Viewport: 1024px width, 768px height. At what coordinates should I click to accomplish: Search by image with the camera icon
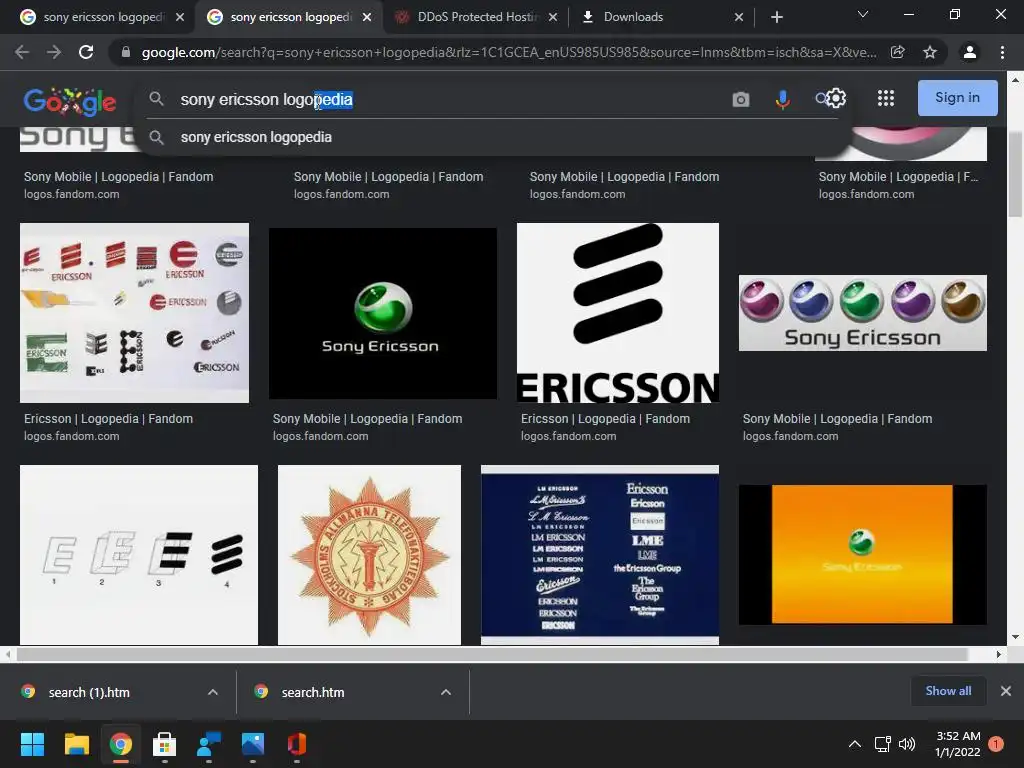coord(741,99)
